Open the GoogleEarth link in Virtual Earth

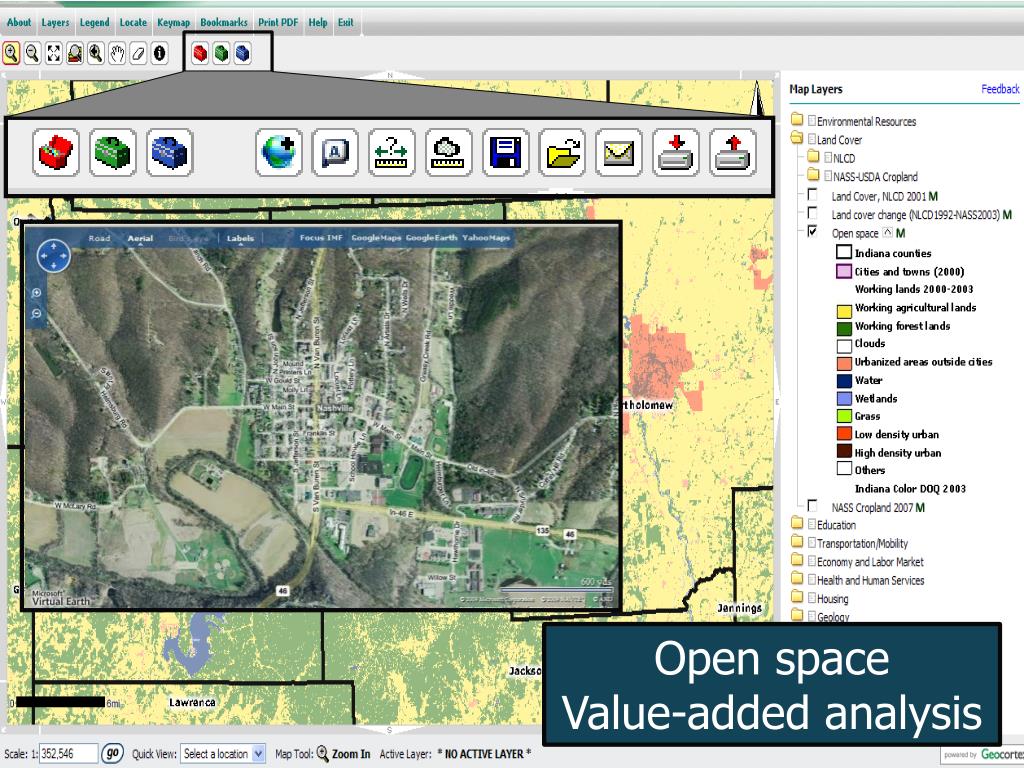pyautogui.click(x=431, y=238)
